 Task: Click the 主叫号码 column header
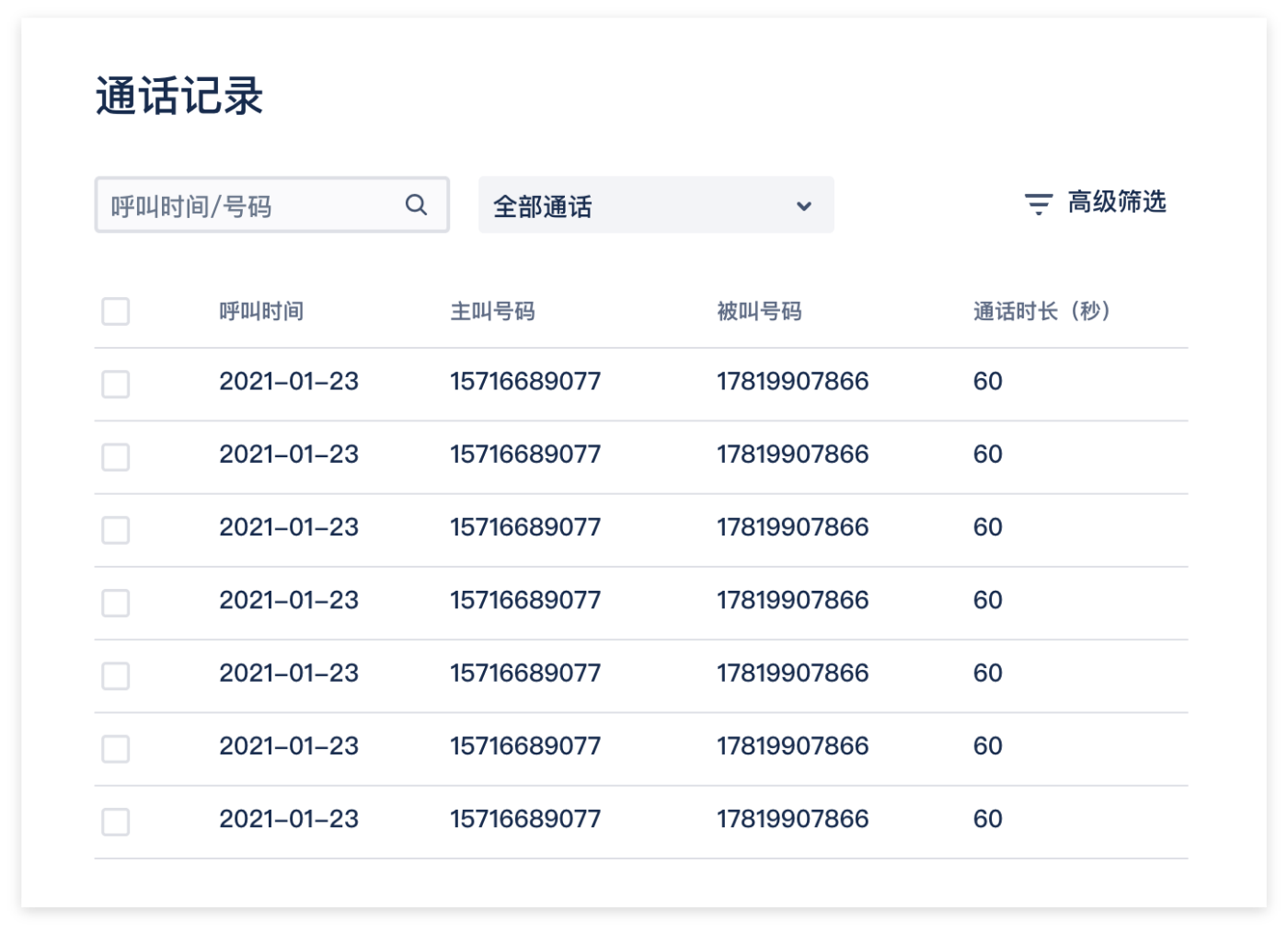pyautogui.click(x=492, y=312)
